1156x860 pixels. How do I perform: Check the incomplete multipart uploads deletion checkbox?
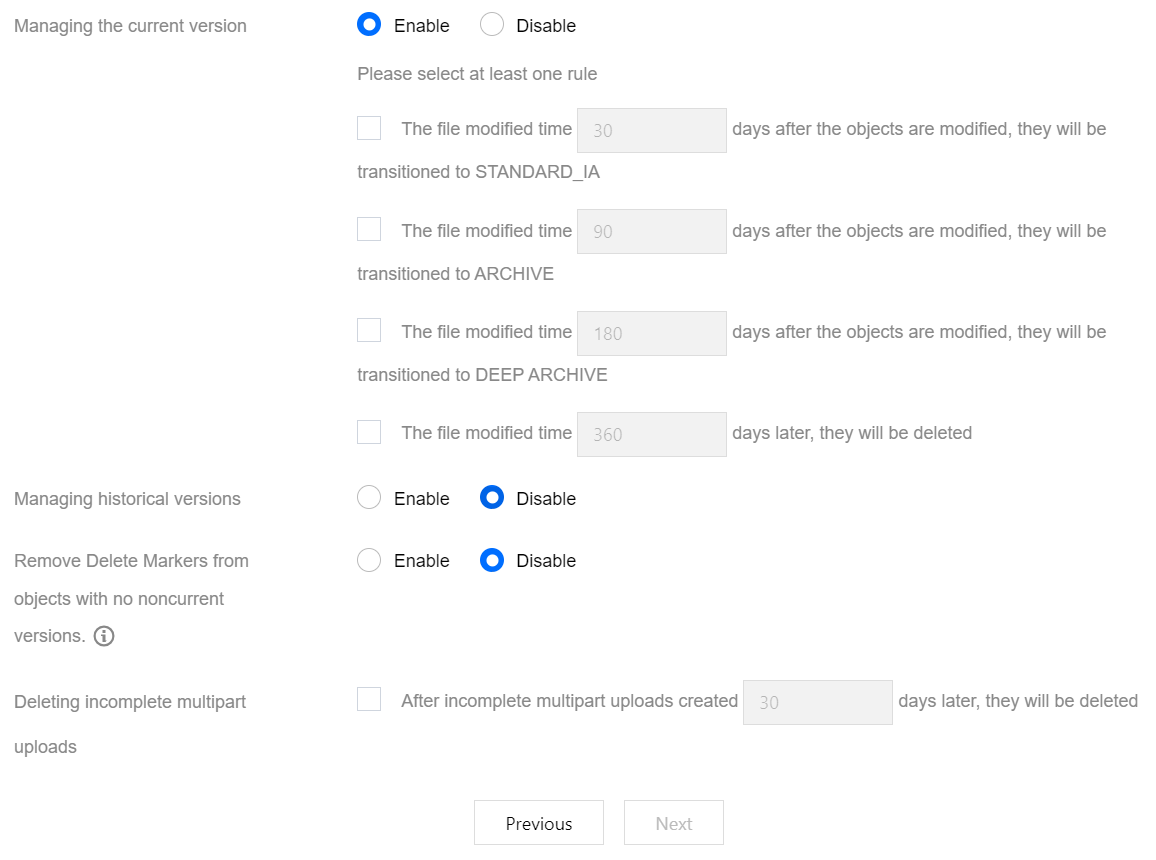369,700
